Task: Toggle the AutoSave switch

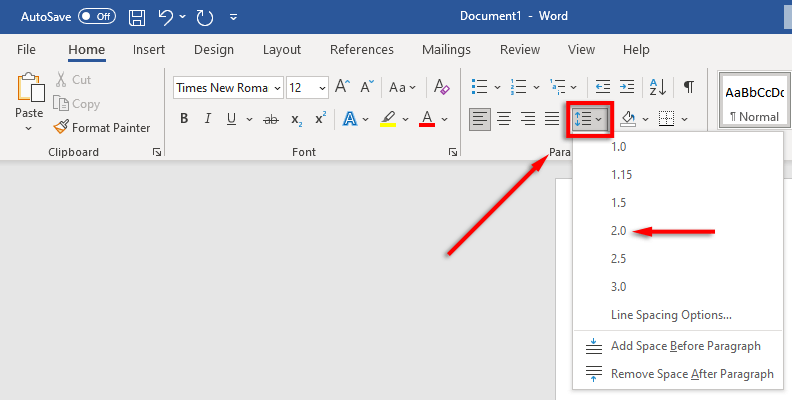Action: click(96, 17)
